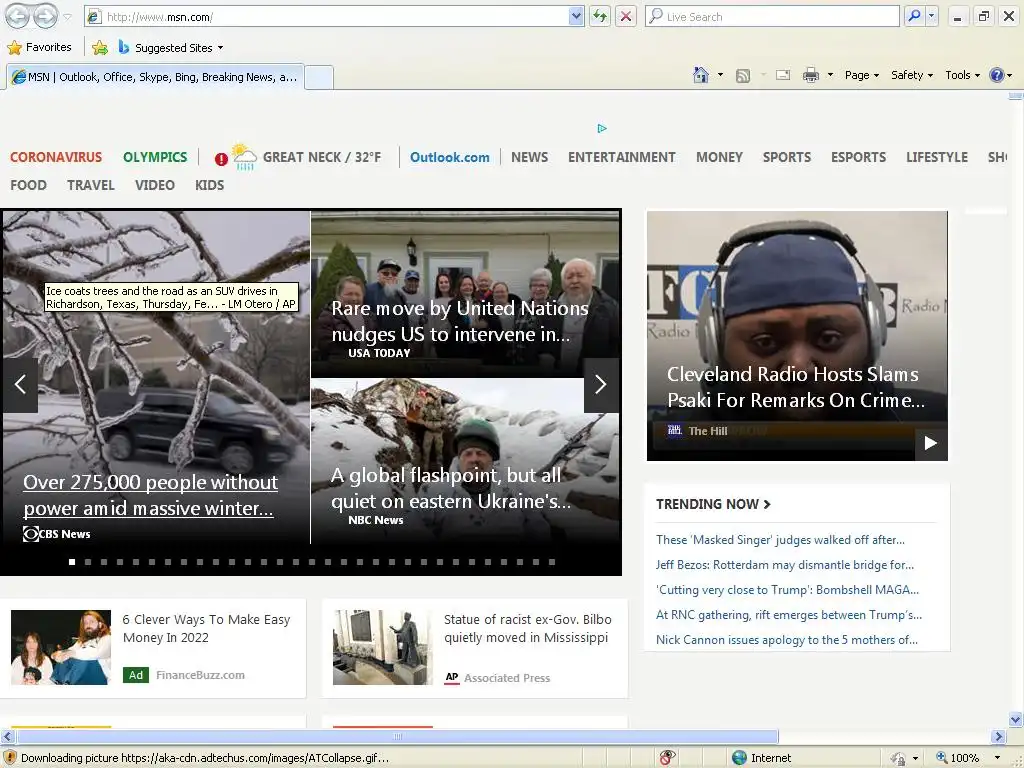
Task: Open the MONEY section
Action: 719,157
